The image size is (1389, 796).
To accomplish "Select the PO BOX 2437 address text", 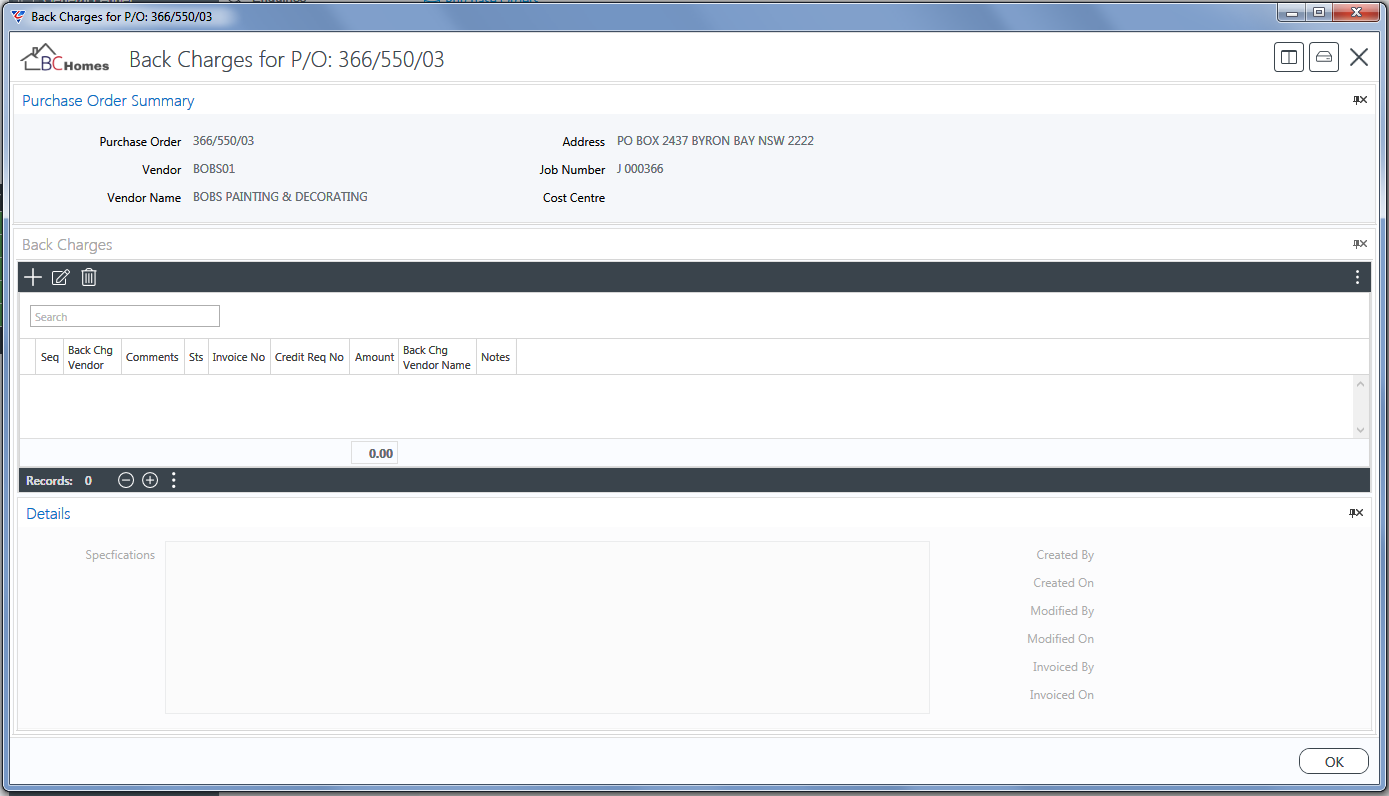I will click(715, 141).
